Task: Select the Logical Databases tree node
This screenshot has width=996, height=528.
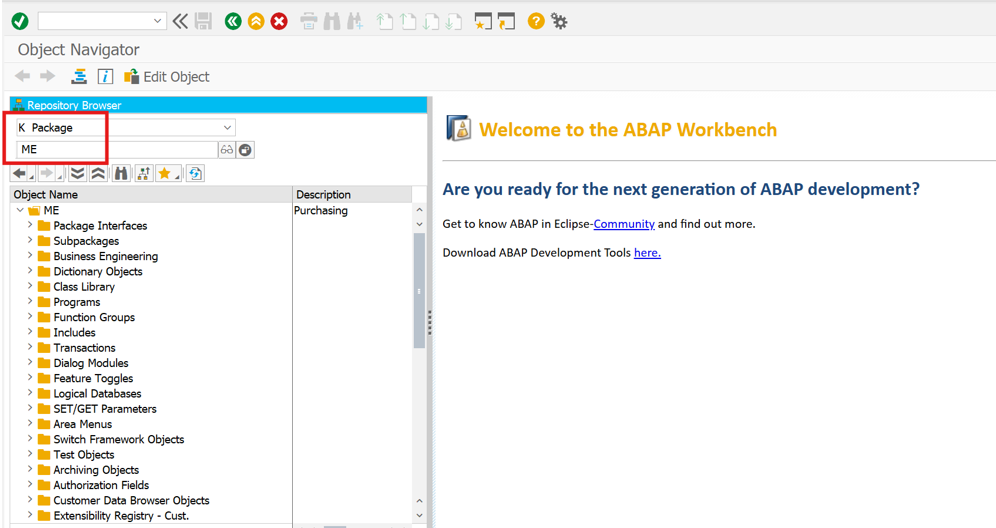Action: (97, 393)
